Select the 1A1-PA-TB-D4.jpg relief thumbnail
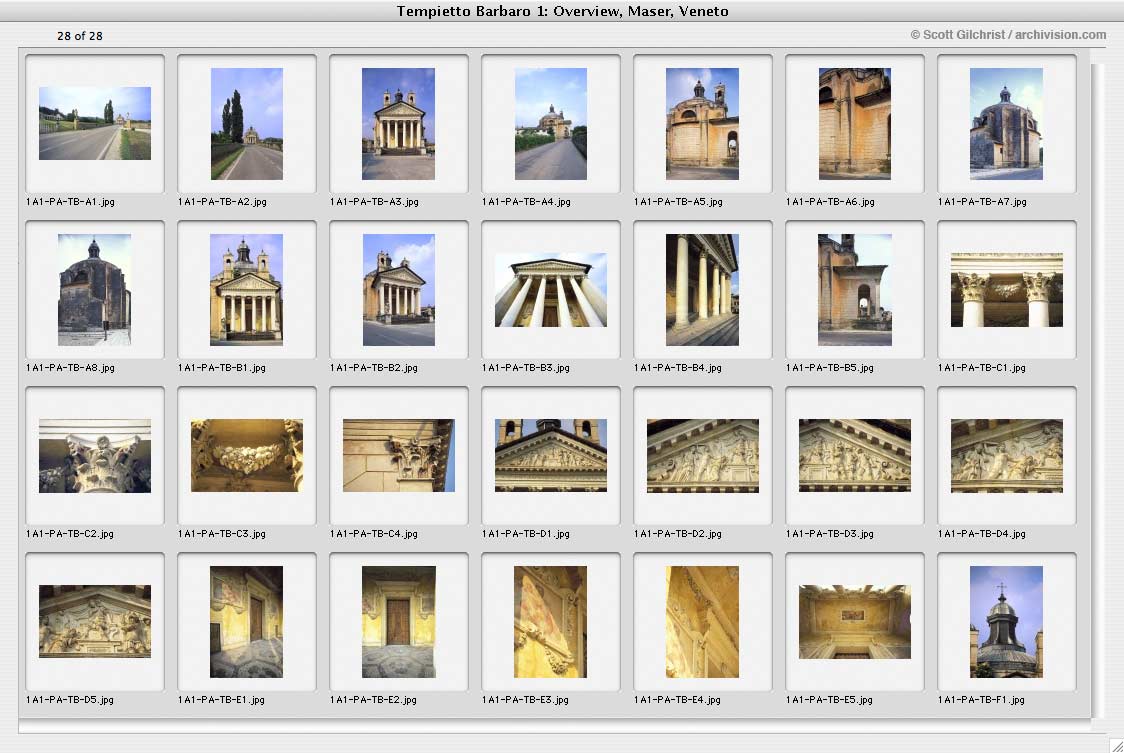Image resolution: width=1124 pixels, height=753 pixels. (x=1006, y=455)
